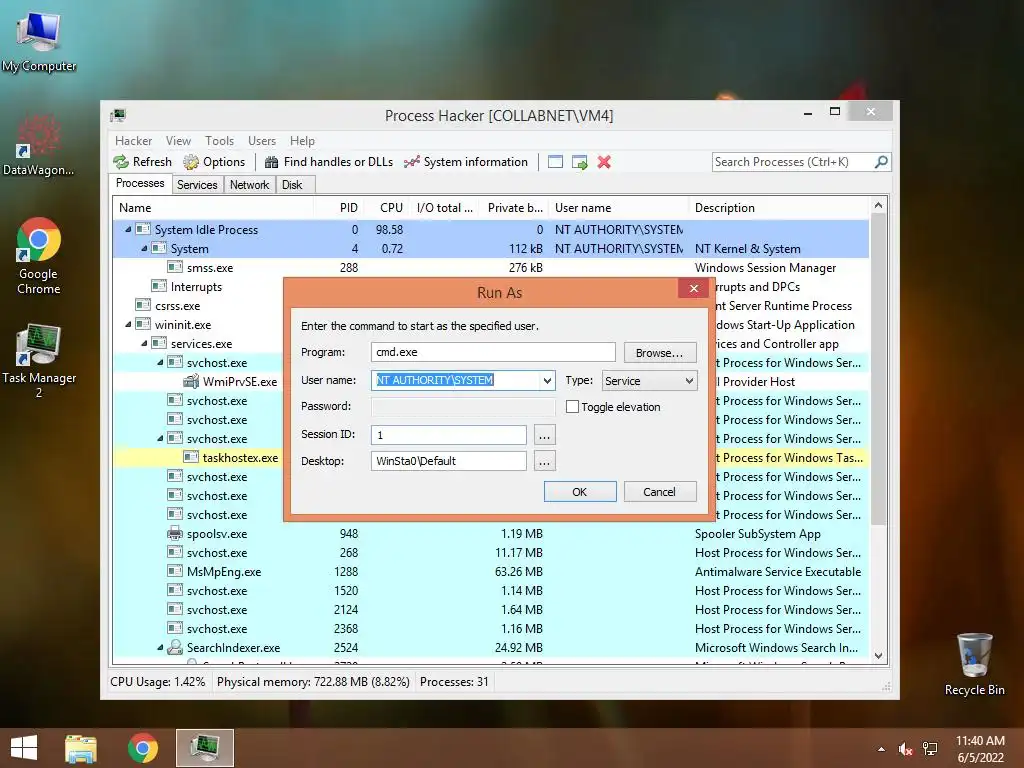Screen dimensions: 1024x768
Task: Click the Find window toolbar icon
Action: [x=555, y=162]
